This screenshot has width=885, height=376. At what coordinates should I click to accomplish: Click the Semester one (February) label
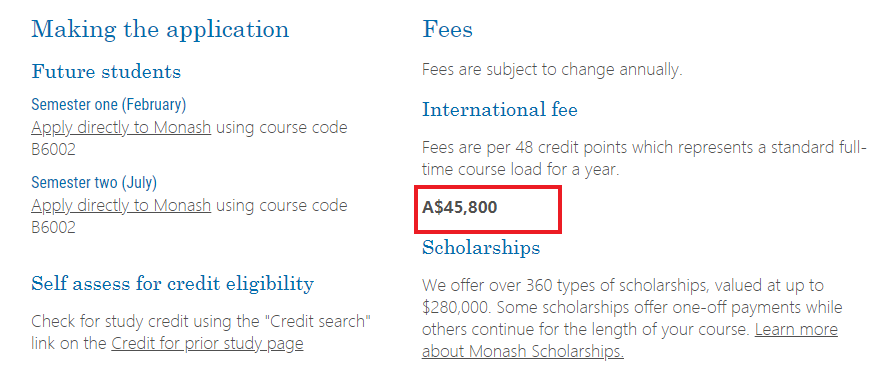point(108,104)
